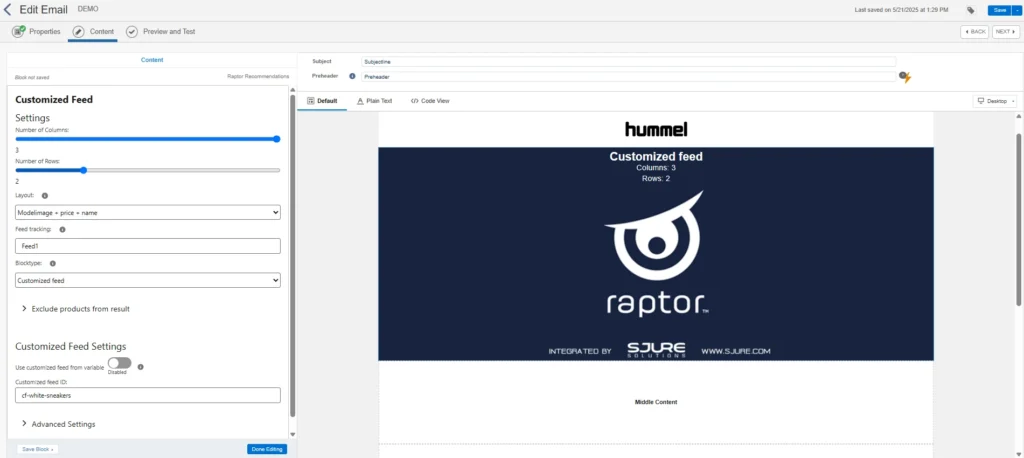Click the info icon next to Feed tracking
The width and height of the screenshot is (1024, 458).
point(63,229)
